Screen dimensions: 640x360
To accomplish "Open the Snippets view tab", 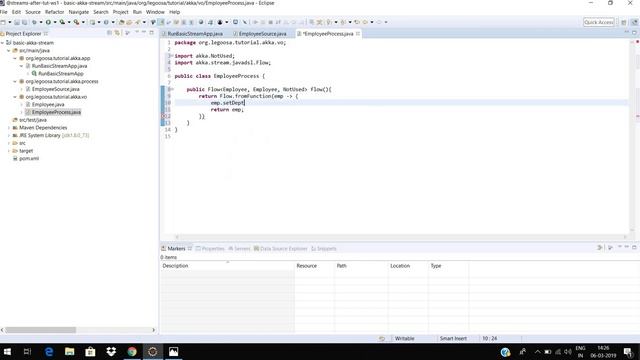I will click(324, 249).
